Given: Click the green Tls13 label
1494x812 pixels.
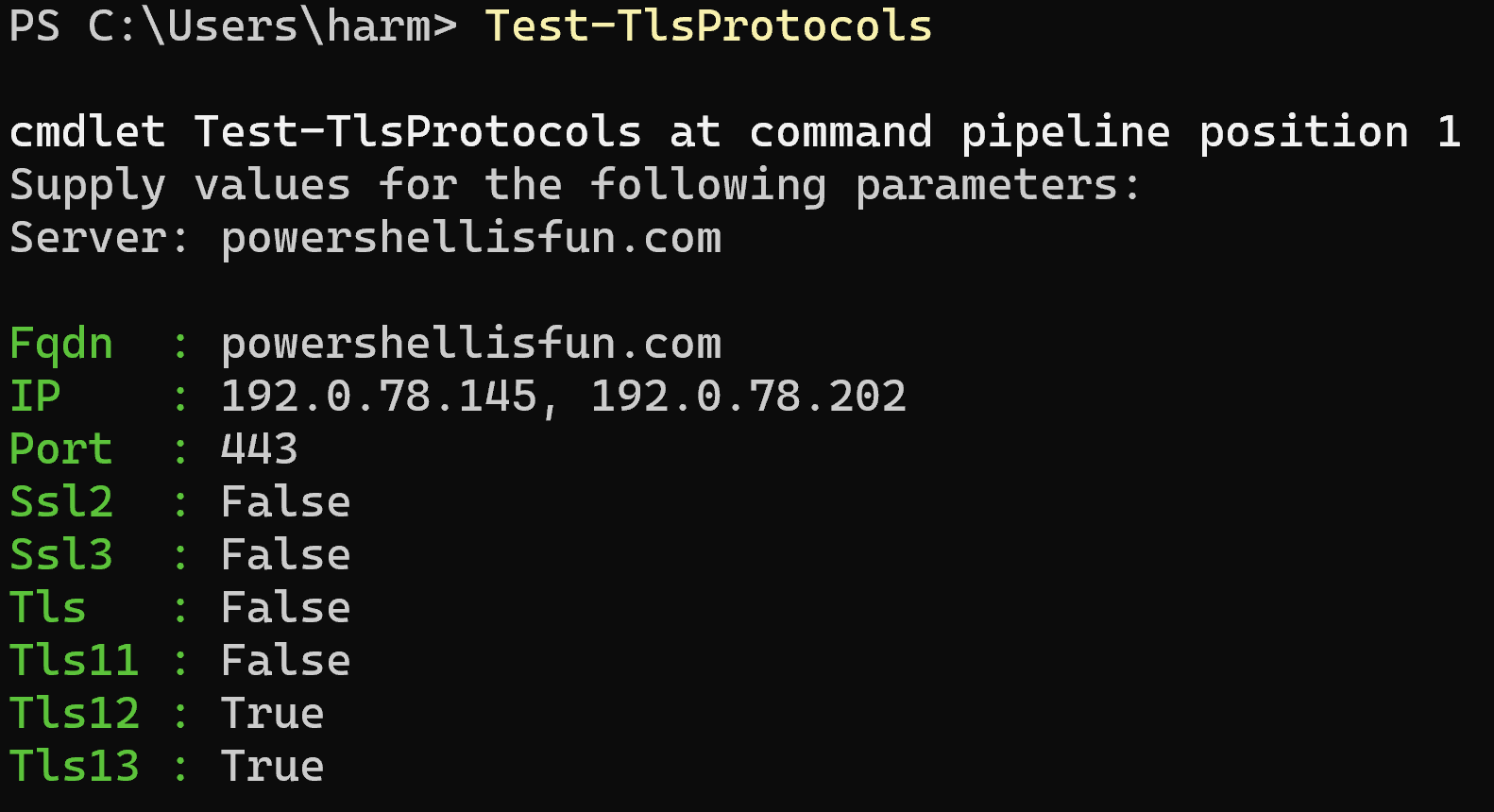Looking at the screenshot, I should [x=75, y=767].
